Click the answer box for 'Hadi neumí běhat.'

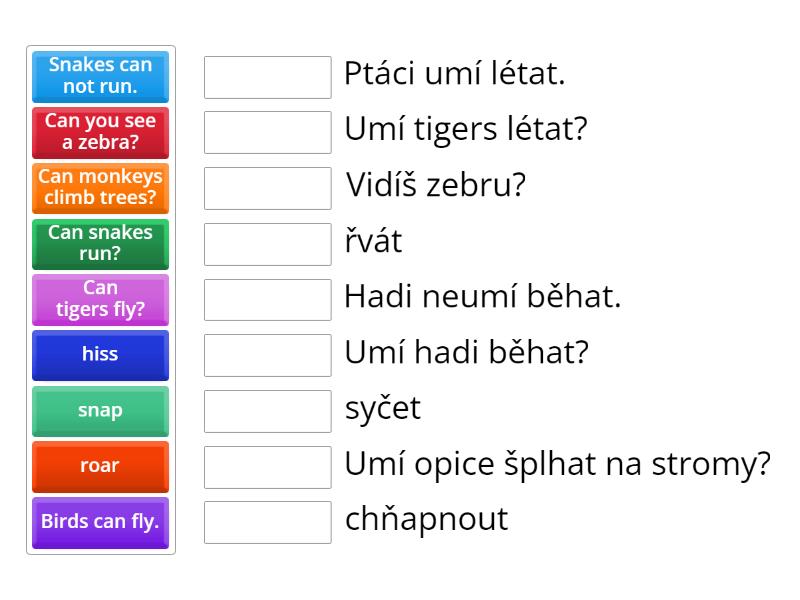tap(267, 299)
